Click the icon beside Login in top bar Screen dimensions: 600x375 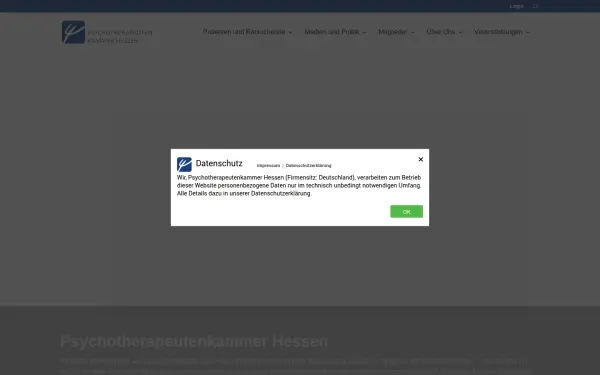pyautogui.click(x=535, y=6)
